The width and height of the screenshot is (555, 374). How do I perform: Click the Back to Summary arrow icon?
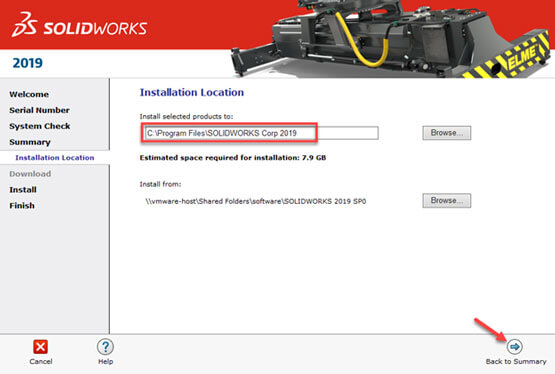coord(514,346)
